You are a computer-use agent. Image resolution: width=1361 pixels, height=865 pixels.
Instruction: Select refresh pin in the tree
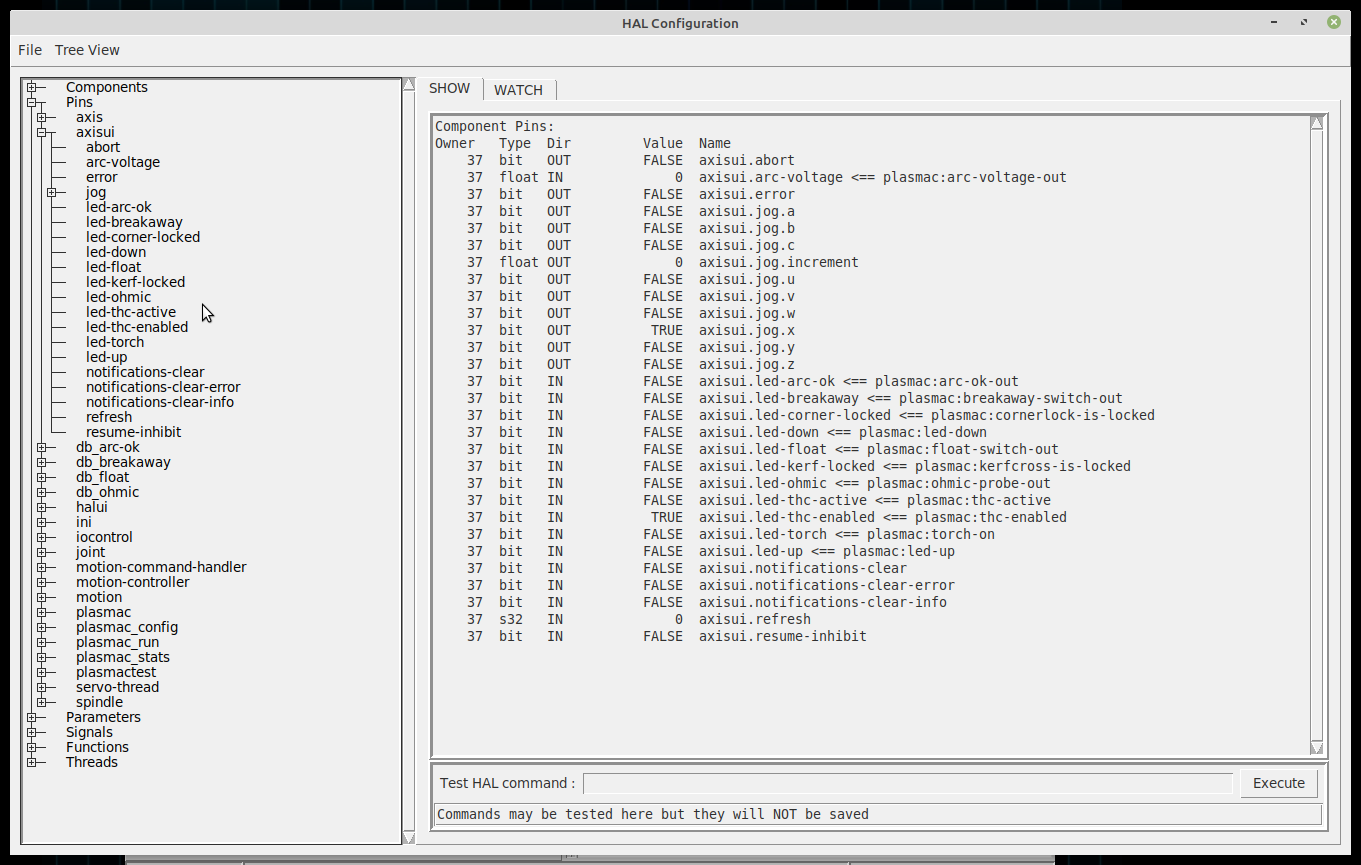109,417
